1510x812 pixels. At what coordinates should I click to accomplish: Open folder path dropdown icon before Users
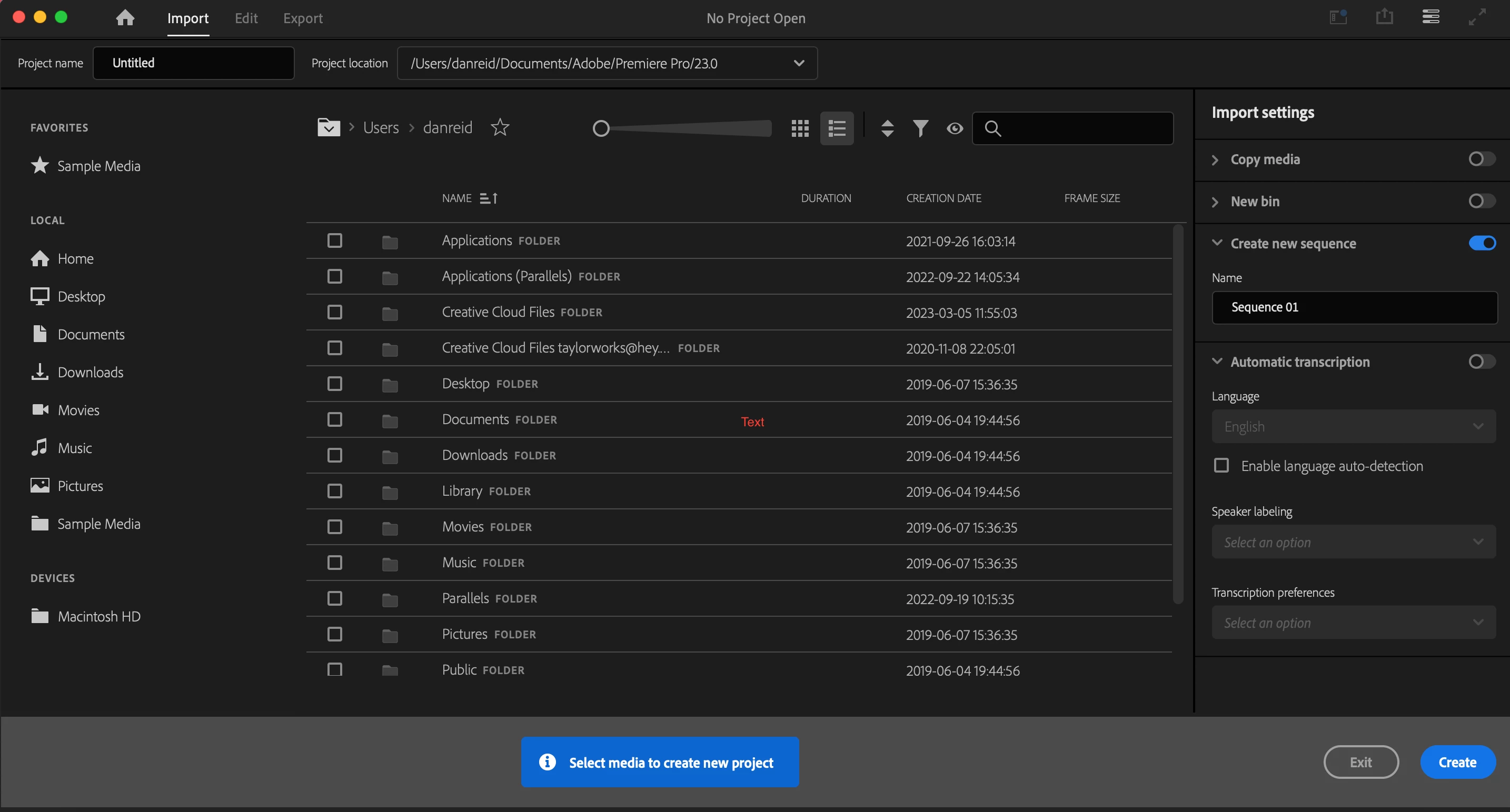(x=328, y=127)
